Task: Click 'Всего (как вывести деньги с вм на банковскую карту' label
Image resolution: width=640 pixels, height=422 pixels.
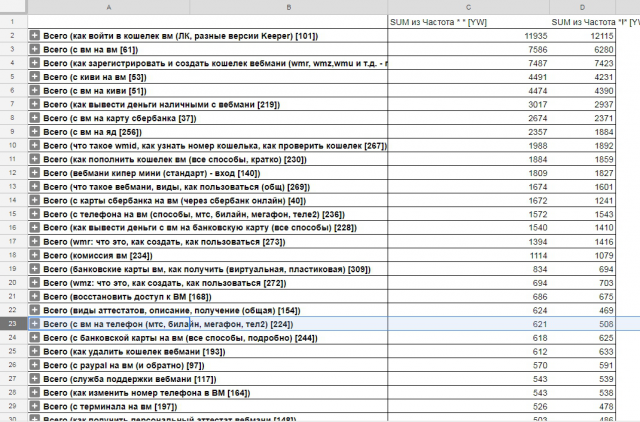Action: [x=200, y=228]
